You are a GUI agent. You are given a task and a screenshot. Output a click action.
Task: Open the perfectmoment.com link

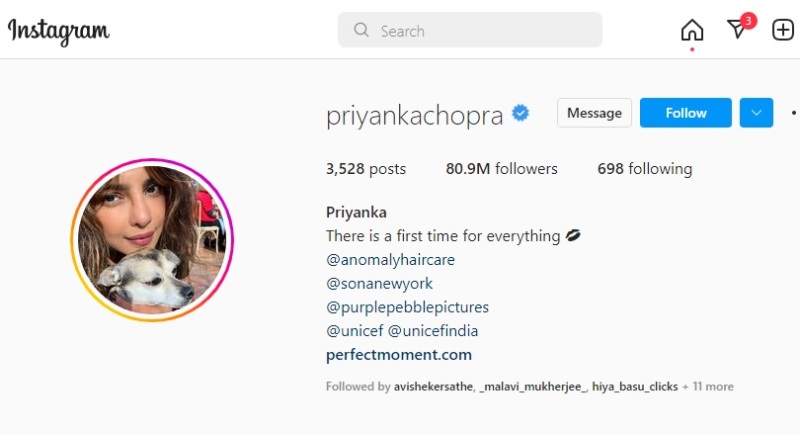(399, 355)
